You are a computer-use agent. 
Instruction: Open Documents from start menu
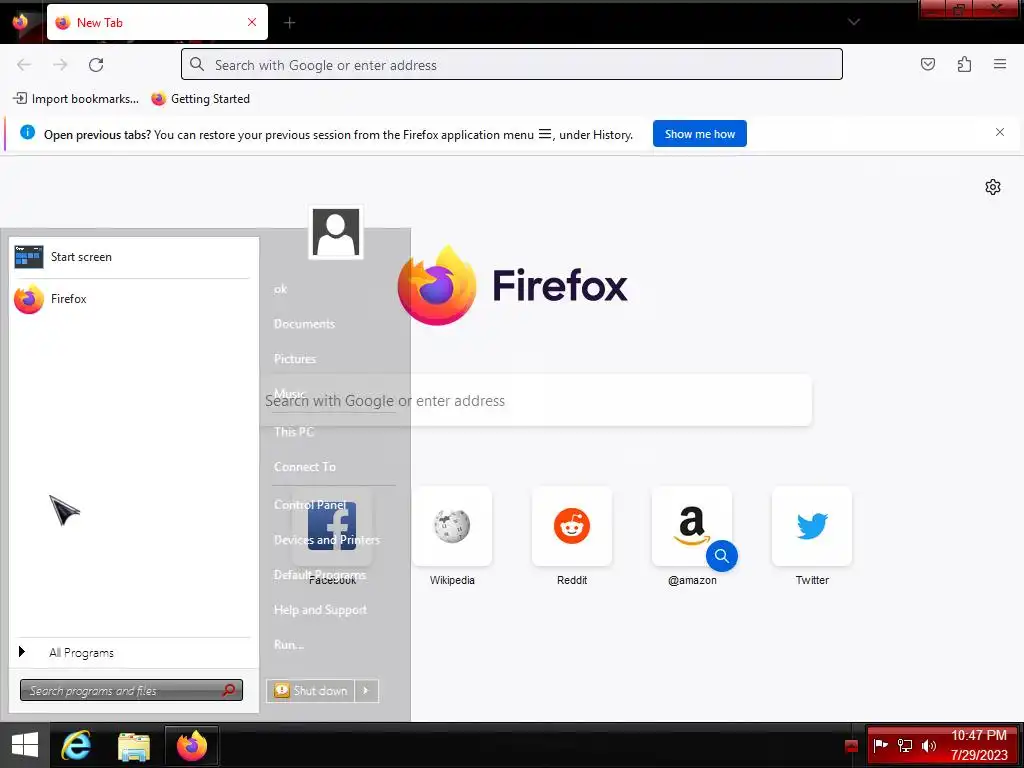(304, 324)
